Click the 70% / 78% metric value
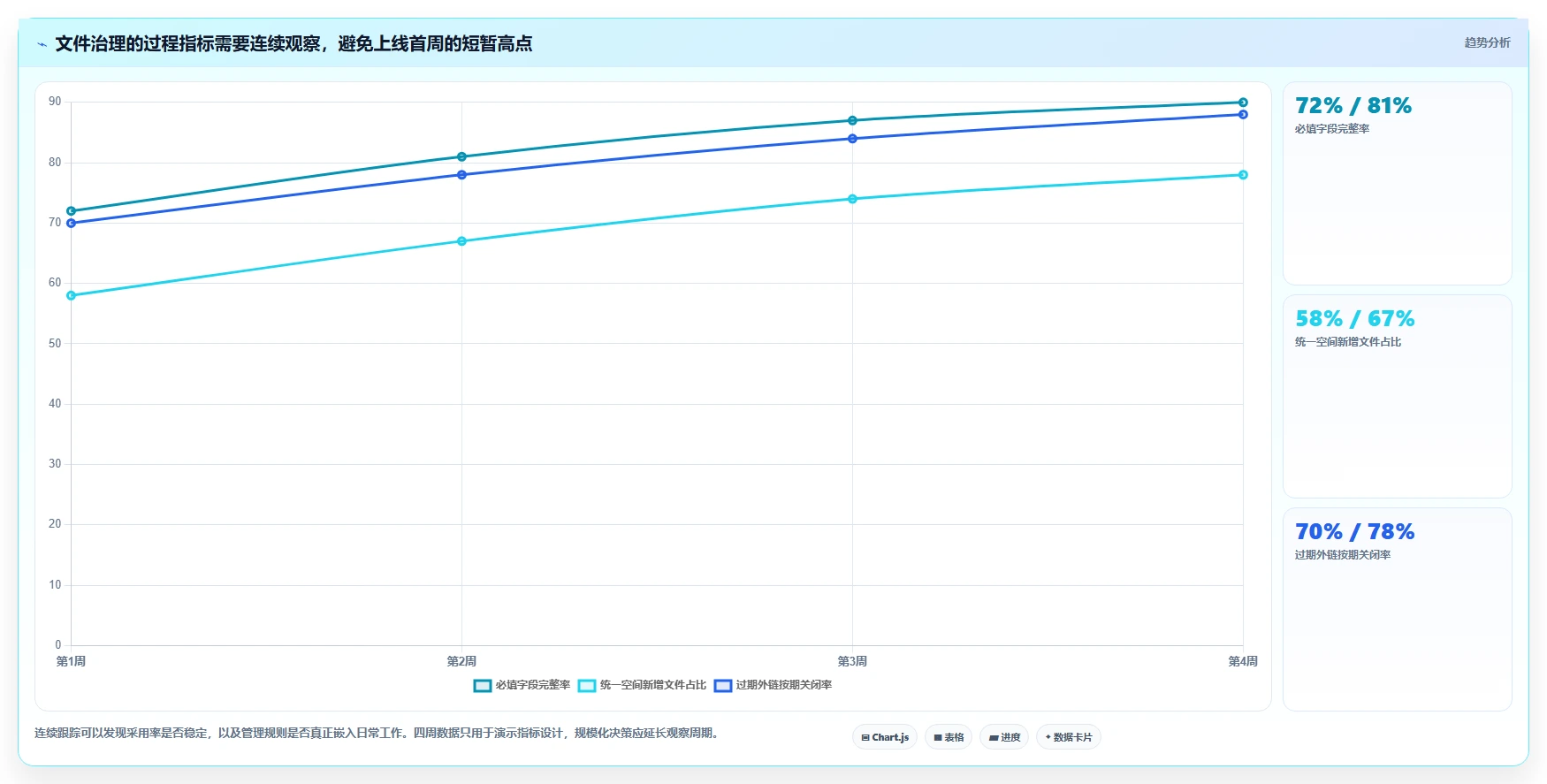The height and width of the screenshot is (784, 1547). click(x=1354, y=532)
